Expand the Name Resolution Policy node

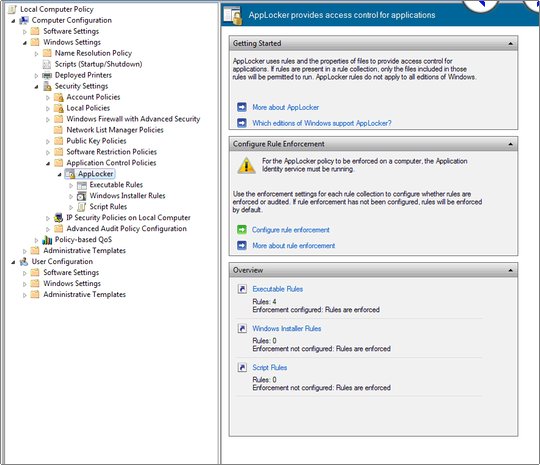pyautogui.click(x=36, y=54)
